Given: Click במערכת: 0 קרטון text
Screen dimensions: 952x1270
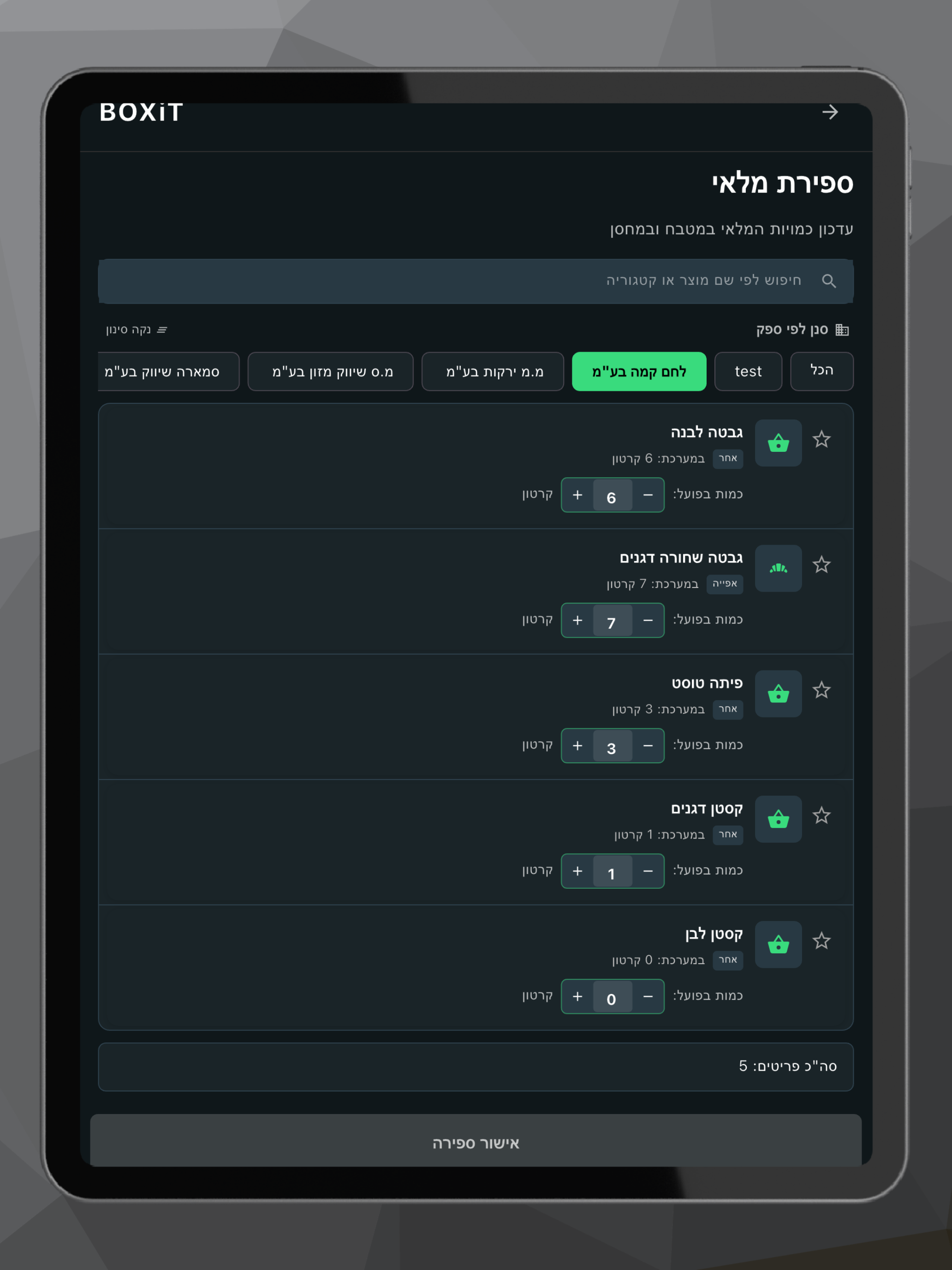Looking at the screenshot, I should click(658, 960).
